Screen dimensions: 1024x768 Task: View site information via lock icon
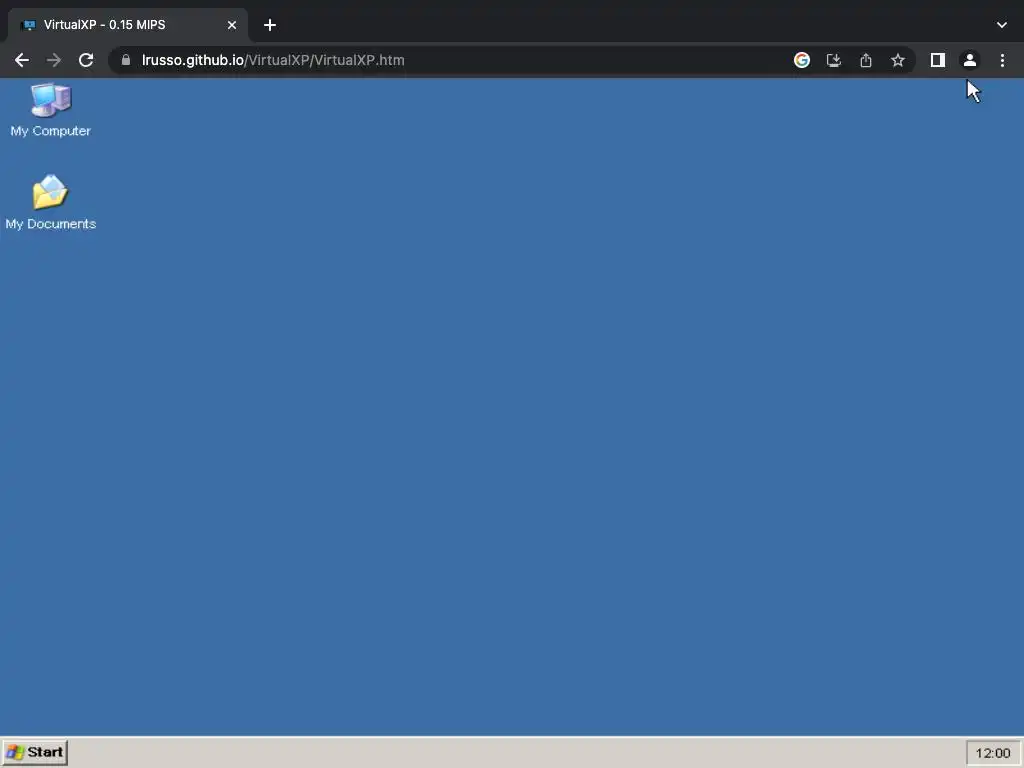pos(126,60)
